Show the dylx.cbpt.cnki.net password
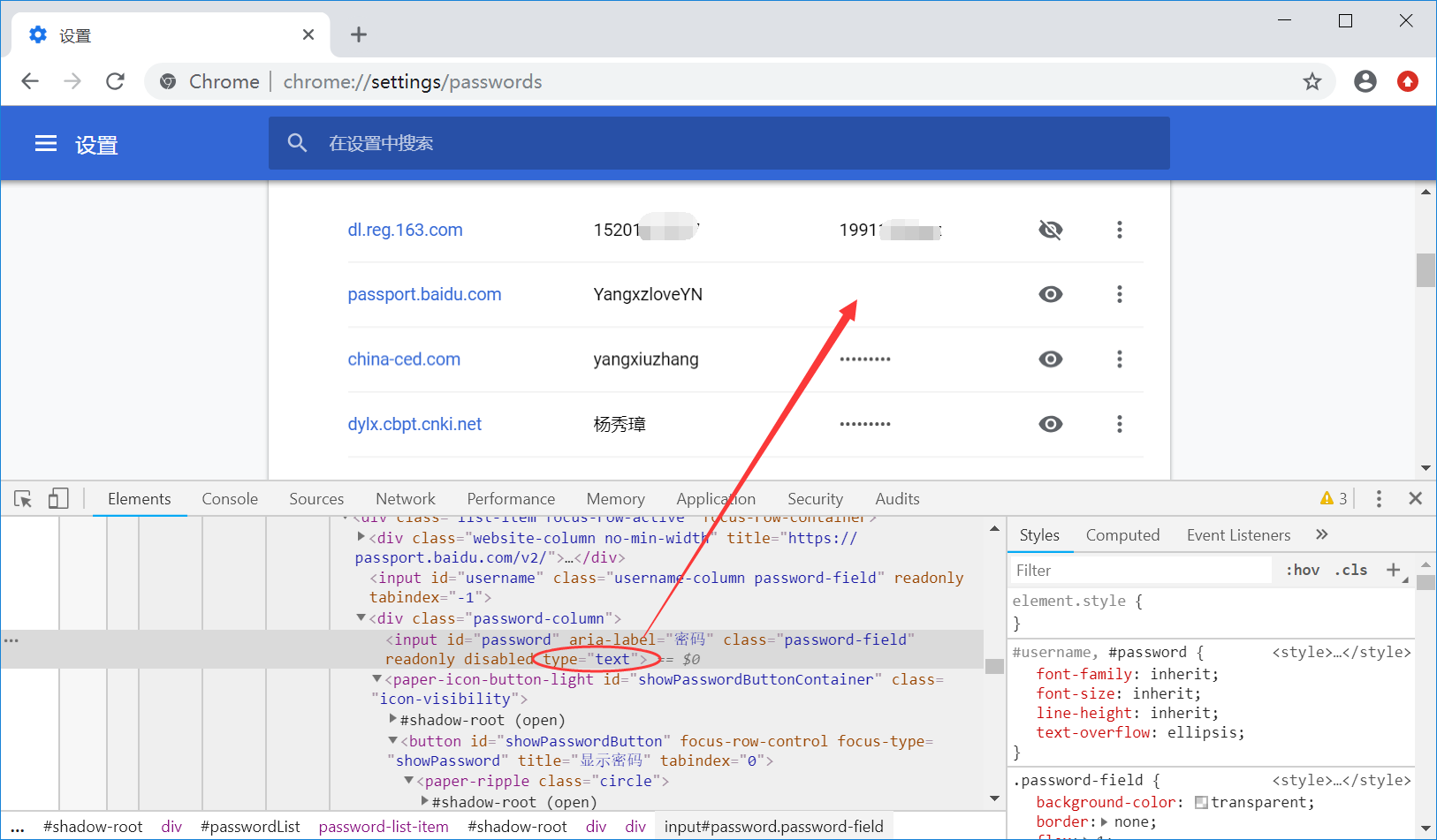Viewport: 1437px width, 840px height. point(1051,424)
